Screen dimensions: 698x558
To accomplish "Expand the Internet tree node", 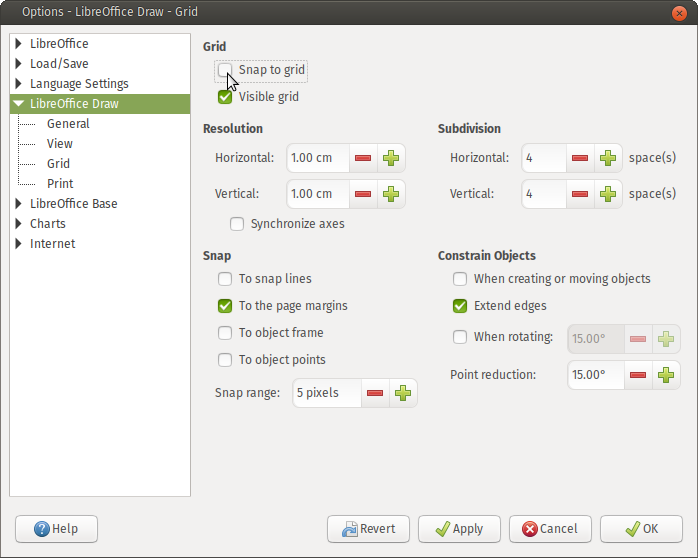I will tap(18, 244).
